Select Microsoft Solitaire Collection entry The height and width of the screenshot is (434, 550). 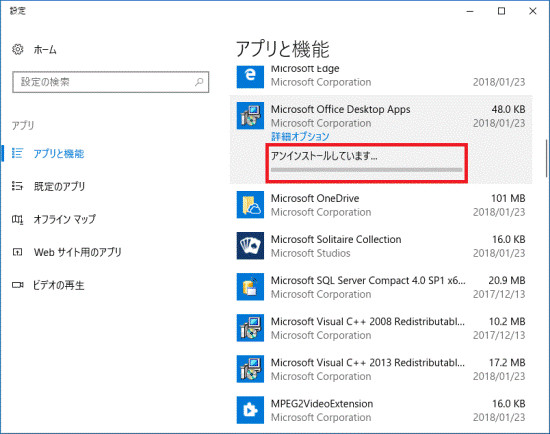click(381, 246)
